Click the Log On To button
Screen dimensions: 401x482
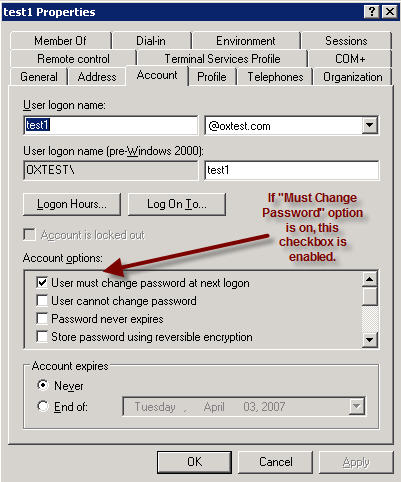(177, 204)
